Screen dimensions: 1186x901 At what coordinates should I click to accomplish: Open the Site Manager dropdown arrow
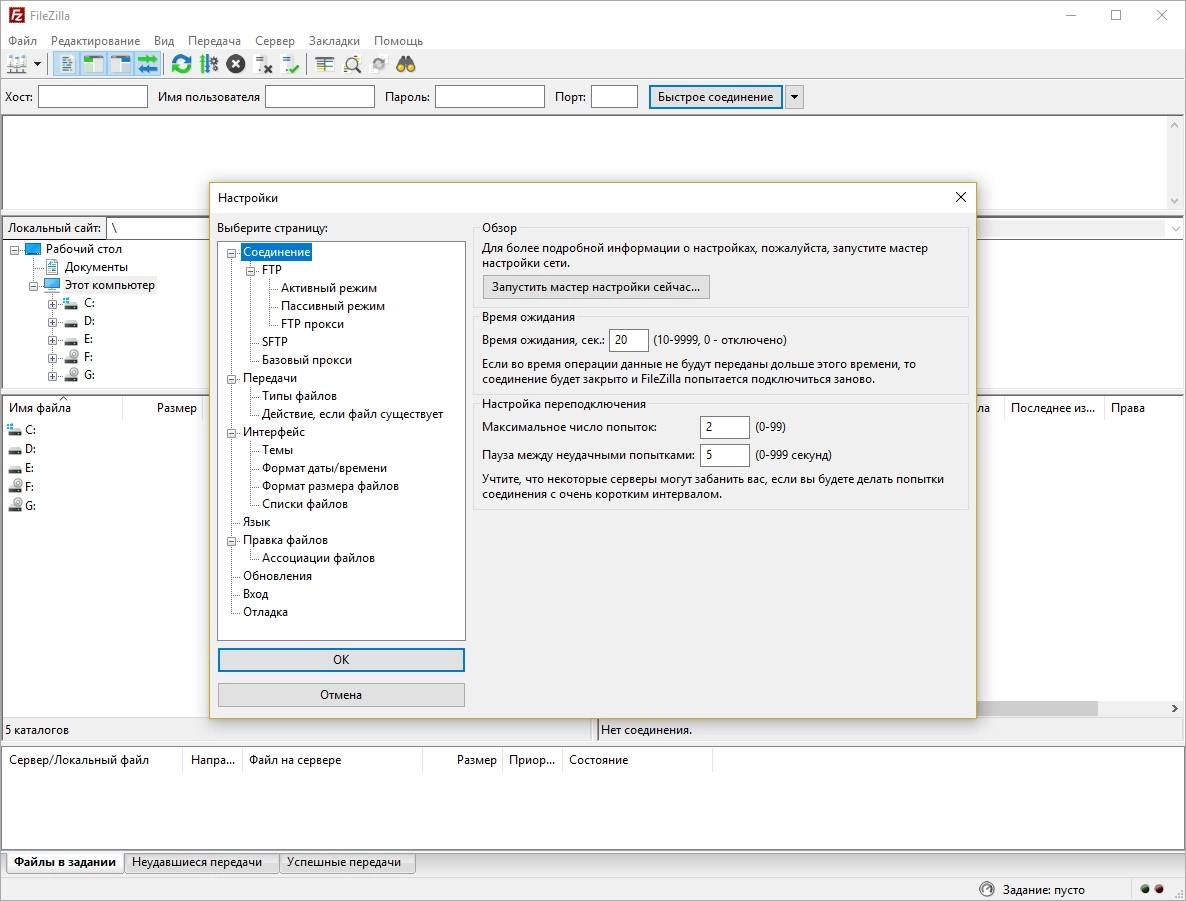37,64
